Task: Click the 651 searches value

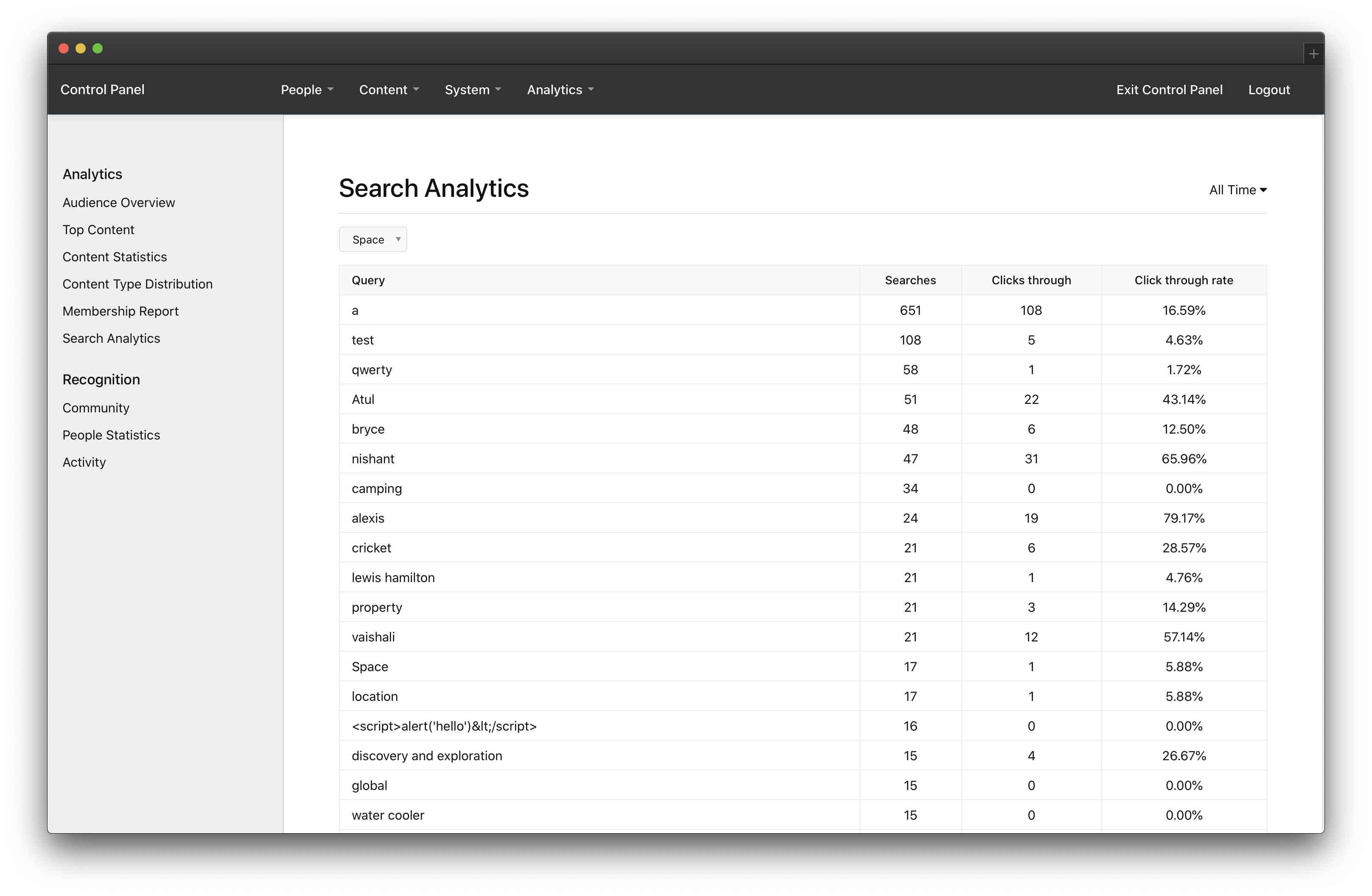Action: click(910, 310)
